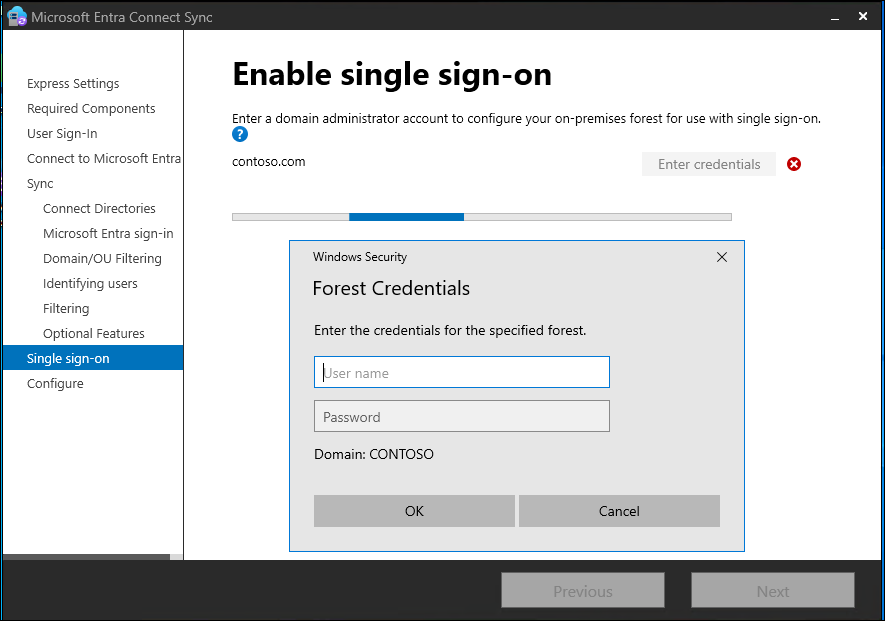Screen dimensions: 885x621
Task: Click the blue help question mark icon
Action: (240, 134)
